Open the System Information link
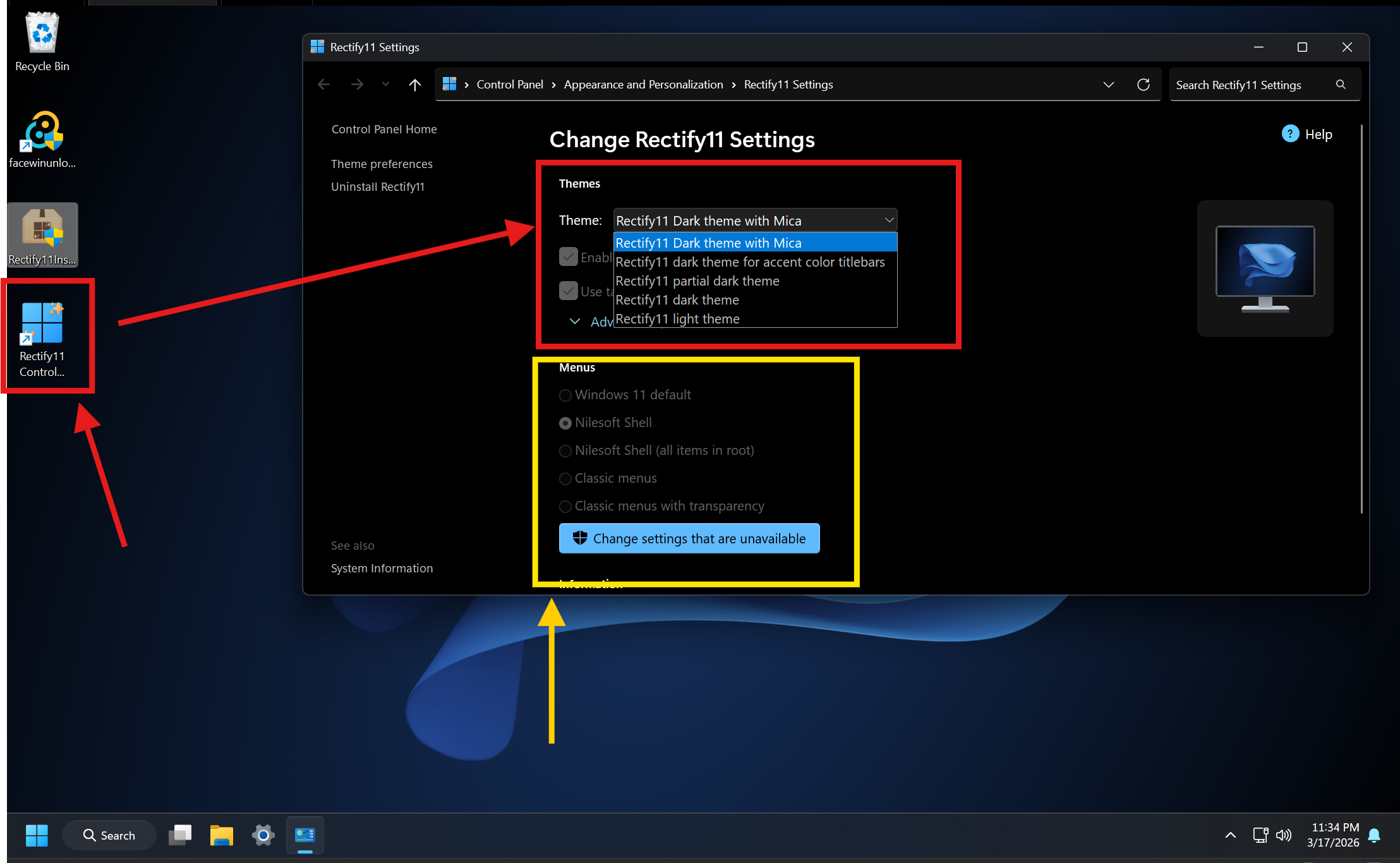1400x863 pixels. pos(382,569)
